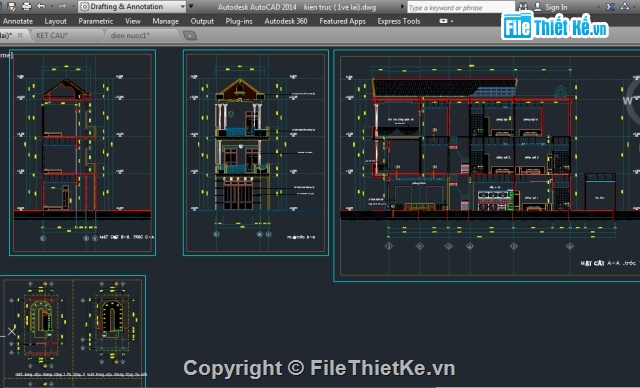Open the Drafting & Annotation workspace dropdown
This screenshot has width=640, height=388.
[x=133, y=7]
